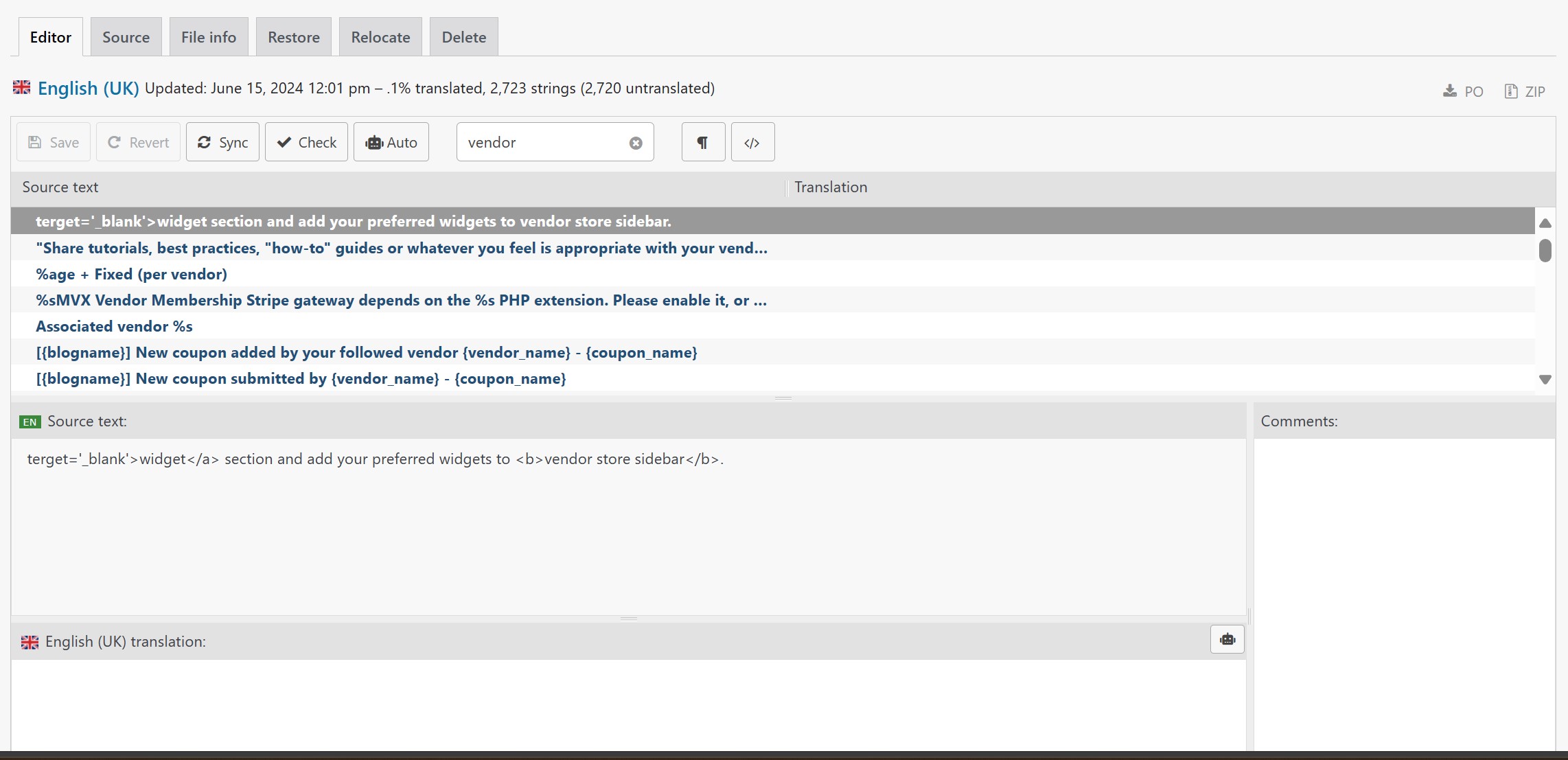Toggle code view button
The width and height of the screenshot is (1568, 760).
752,142
